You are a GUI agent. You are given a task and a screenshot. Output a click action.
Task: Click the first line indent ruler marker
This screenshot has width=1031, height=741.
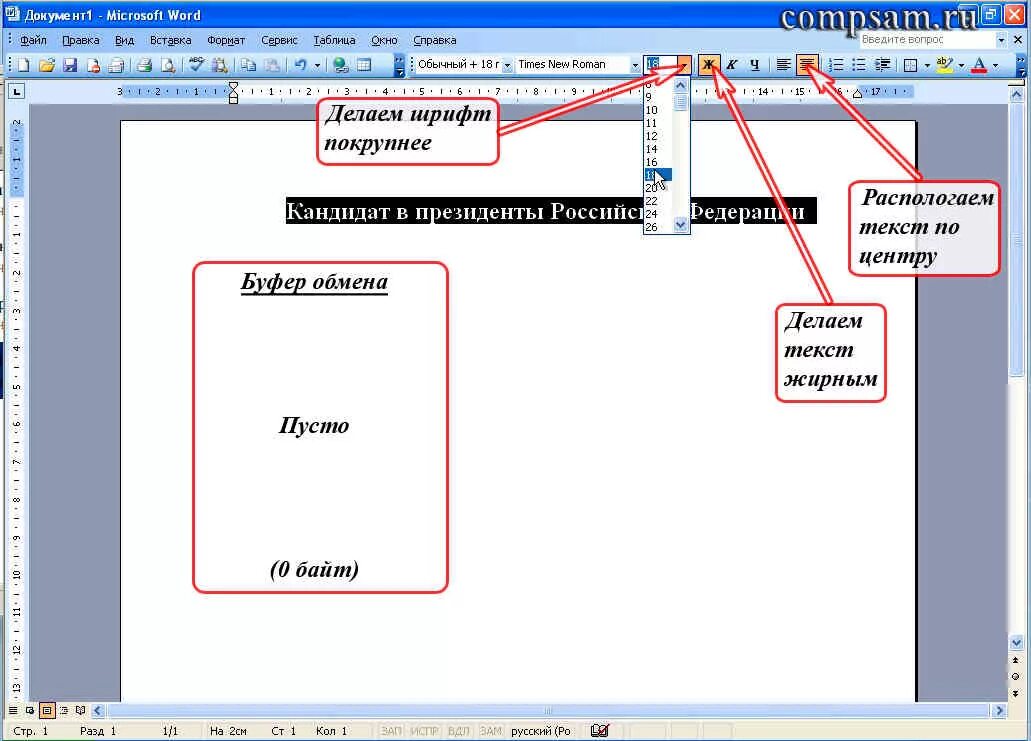pos(233,87)
